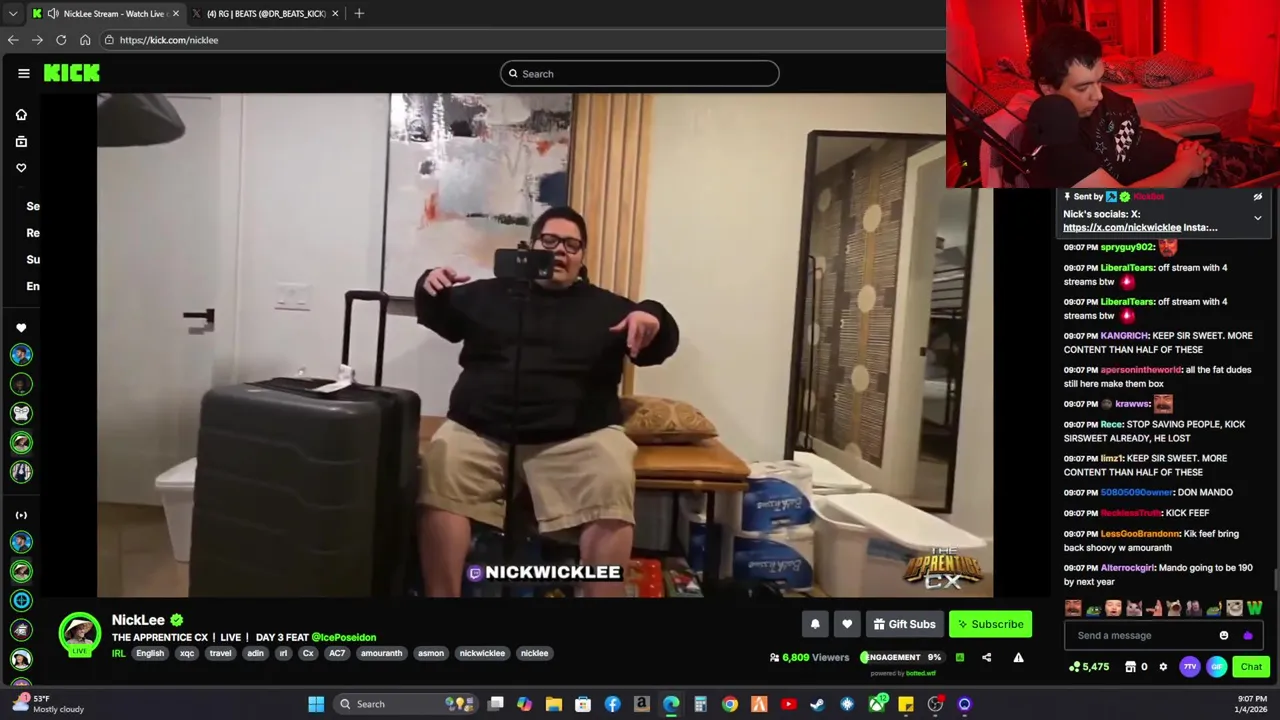This screenshot has width=1280, height=720.
Task: Click the green W emote in quick emote row
Action: 1254,608
